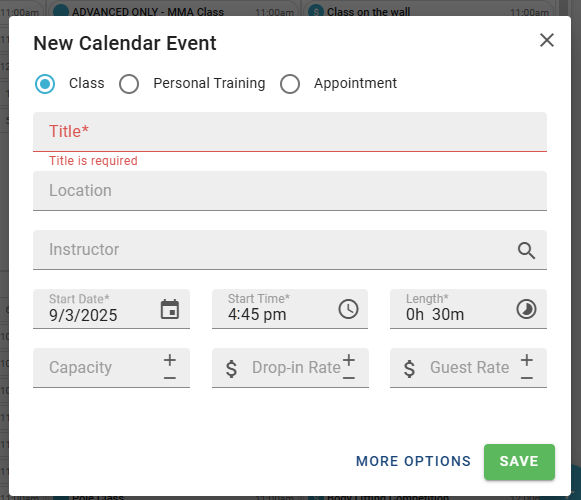Select the Class radio button
This screenshot has width=581, height=500.
45,84
